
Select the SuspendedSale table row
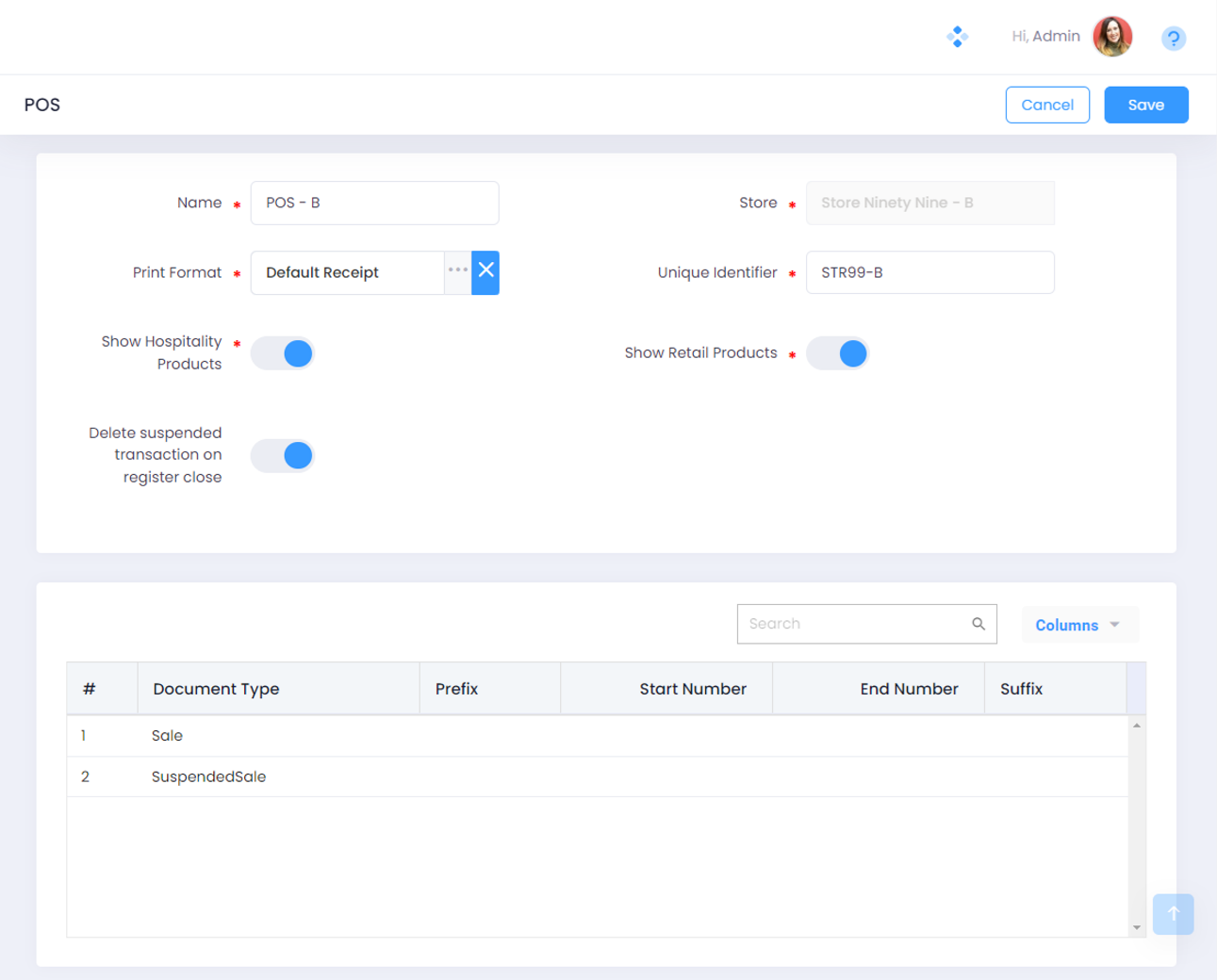[209, 776]
